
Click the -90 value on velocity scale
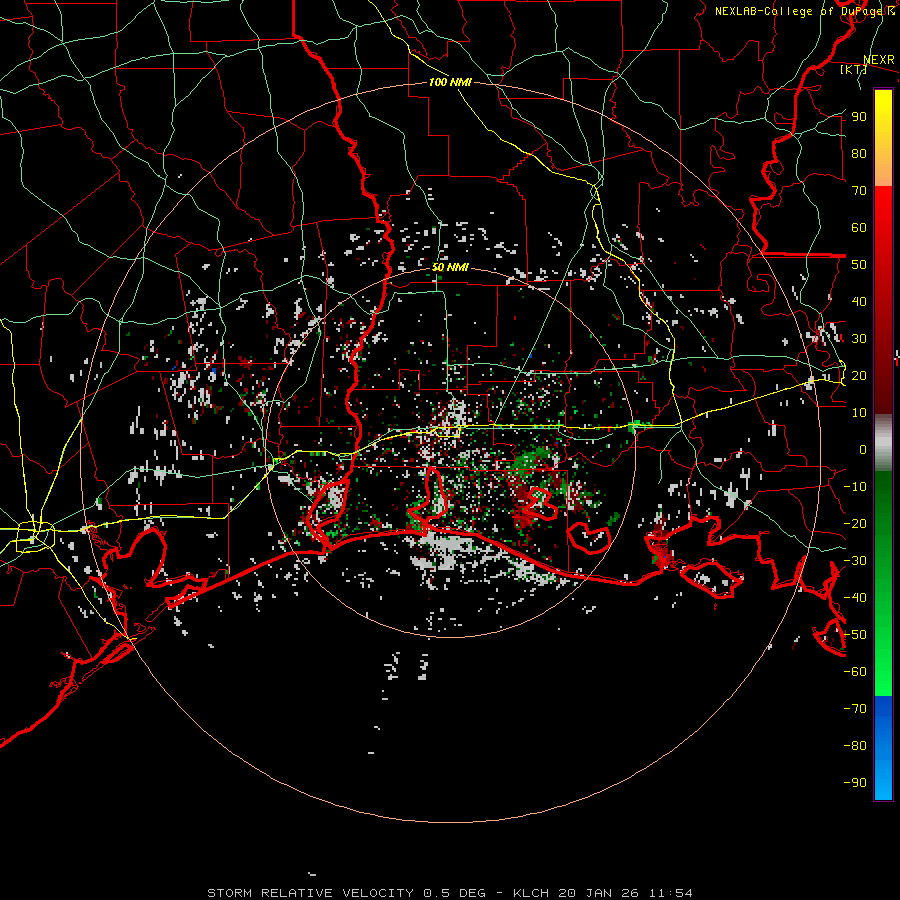pyautogui.click(x=855, y=783)
